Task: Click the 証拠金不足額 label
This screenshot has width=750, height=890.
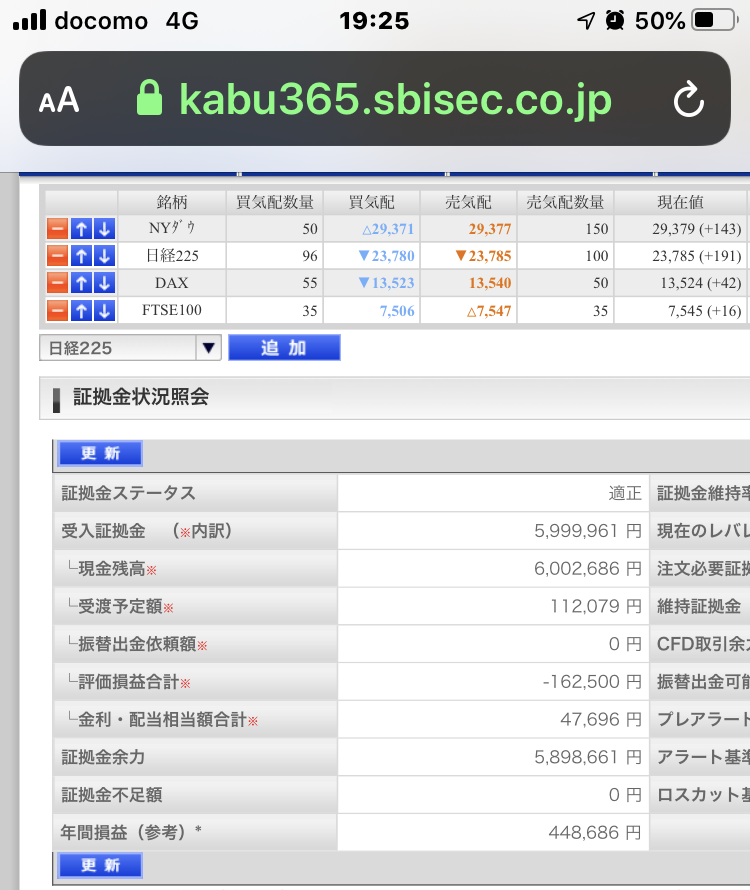Action: [112, 795]
